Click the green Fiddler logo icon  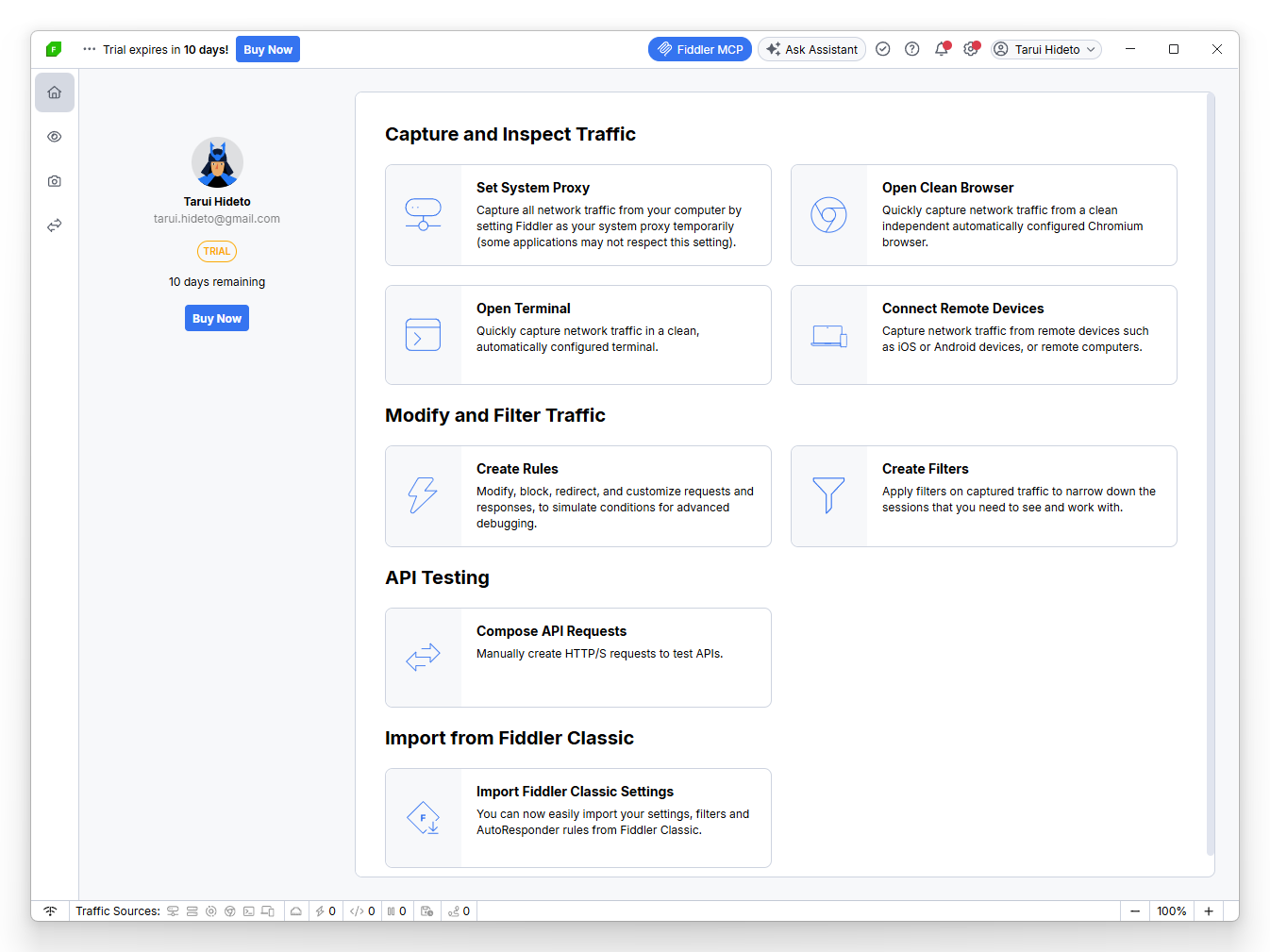[x=54, y=49]
